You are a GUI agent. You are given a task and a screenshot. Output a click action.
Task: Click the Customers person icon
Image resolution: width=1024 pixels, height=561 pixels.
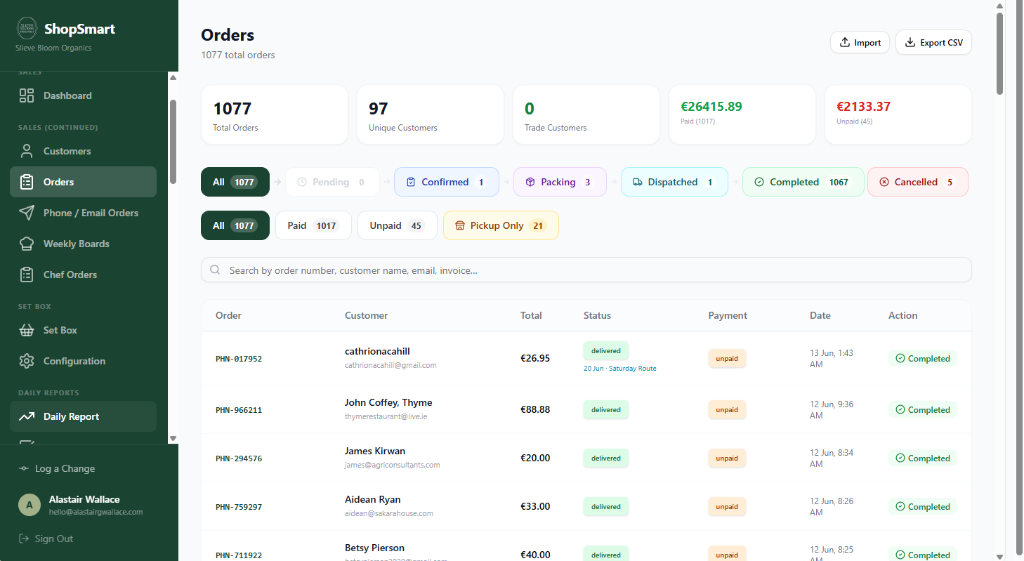pyautogui.click(x=27, y=151)
